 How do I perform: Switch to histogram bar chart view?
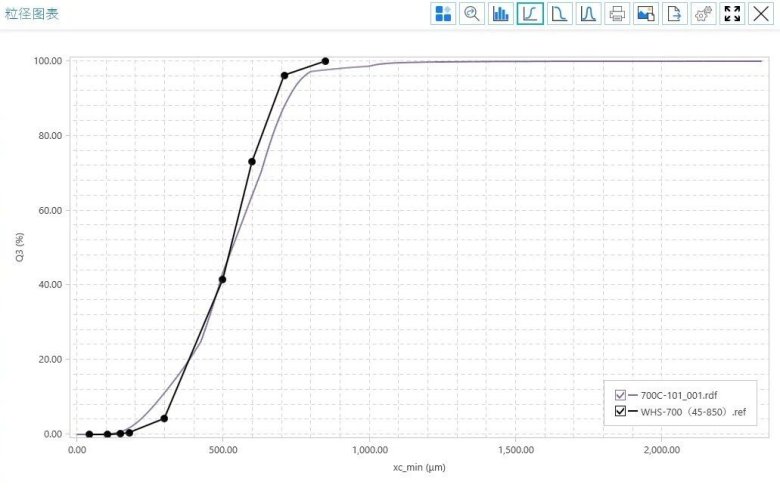(x=501, y=14)
